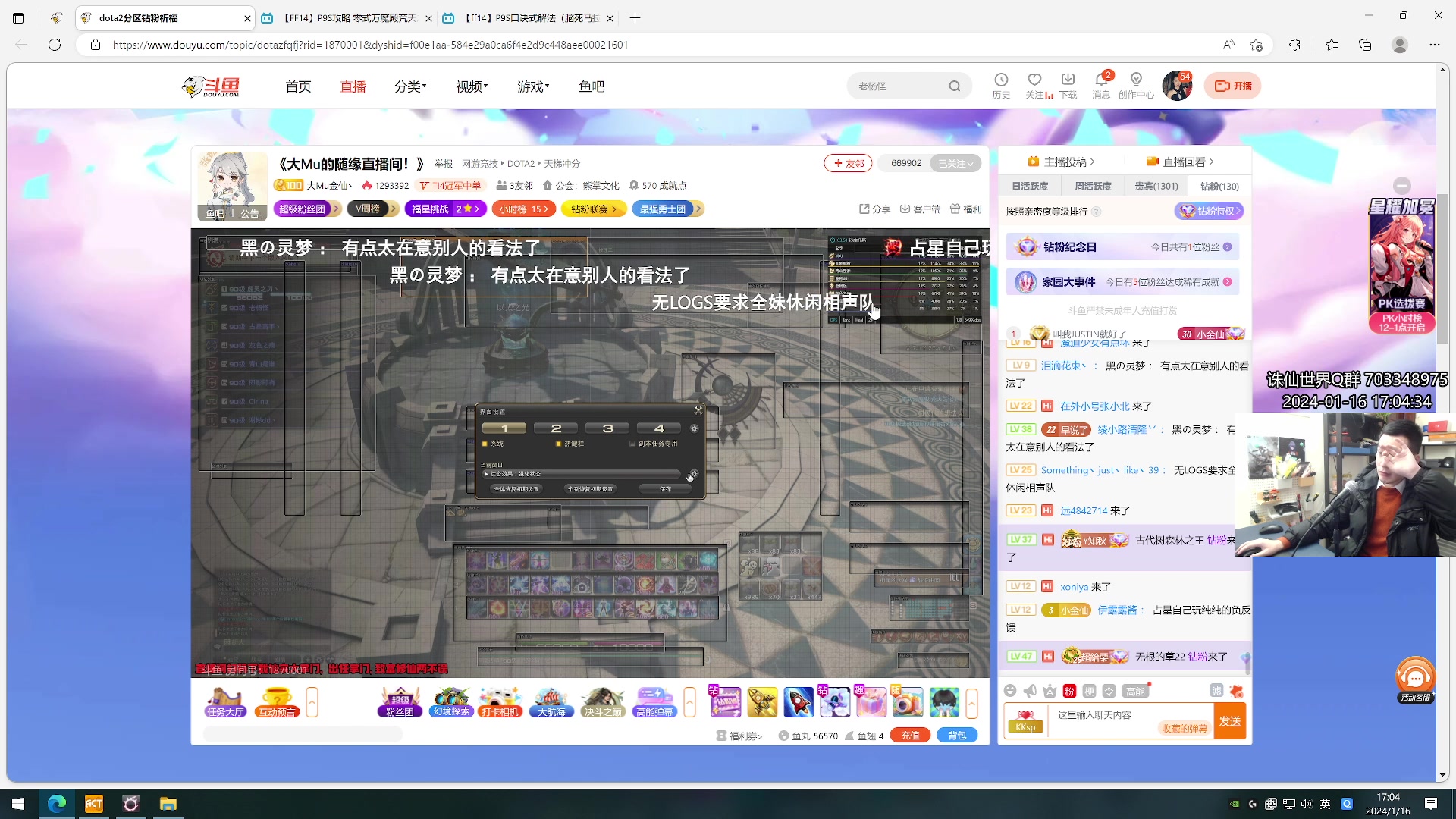1456x819 pixels.
Task: Click the +友邻 button
Action: click(848, 163)
